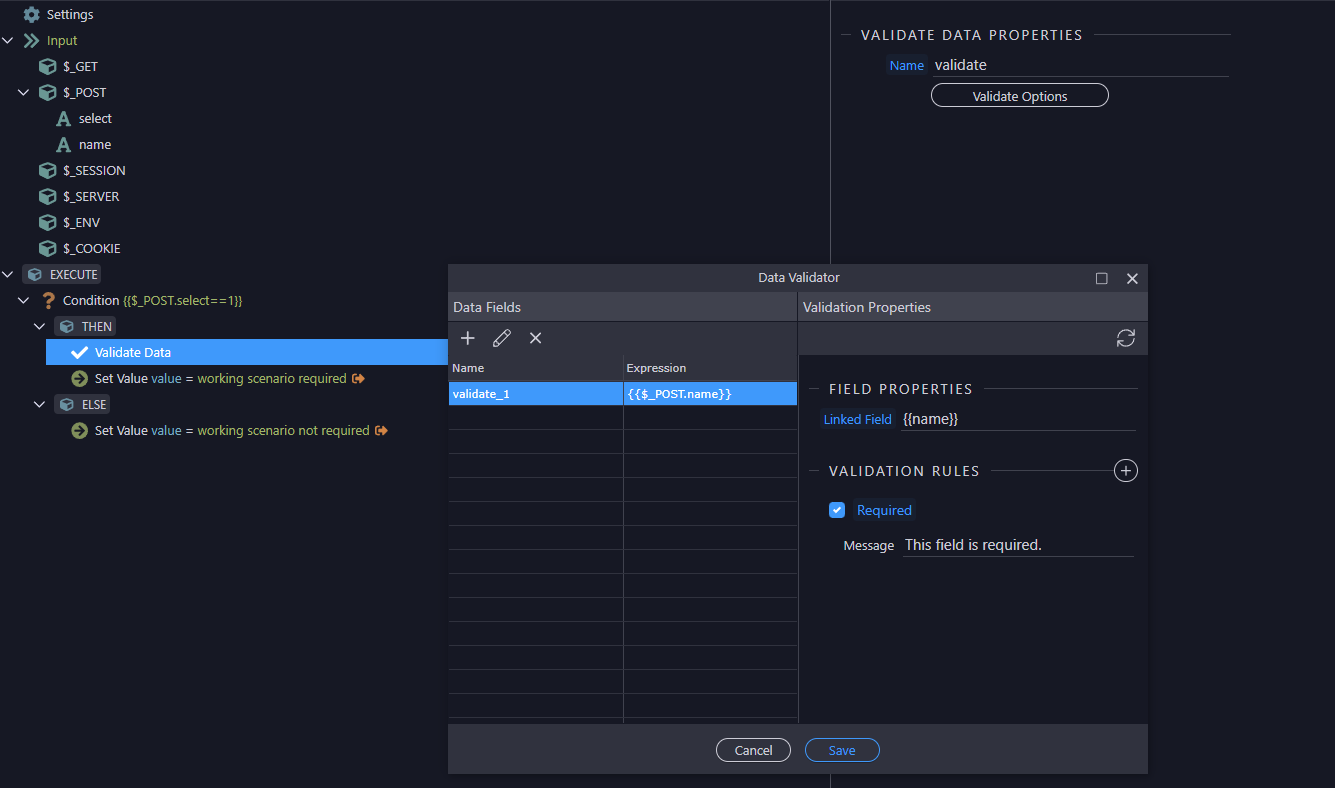
Task: Uncheck the Required validation rule checkbox
Action: pyautogui.click(x=837, y=510)
